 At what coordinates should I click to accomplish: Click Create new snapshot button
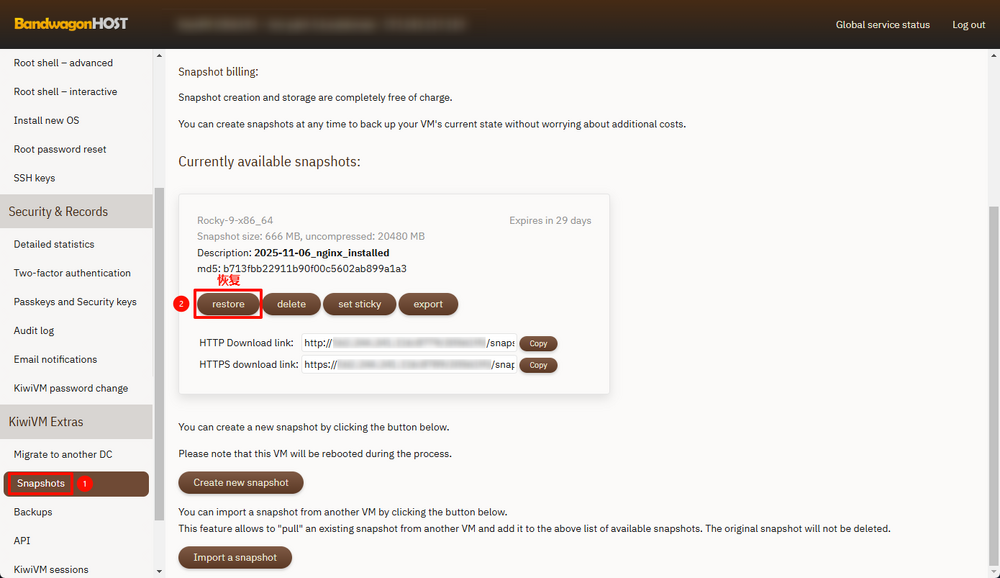[240, 482]
